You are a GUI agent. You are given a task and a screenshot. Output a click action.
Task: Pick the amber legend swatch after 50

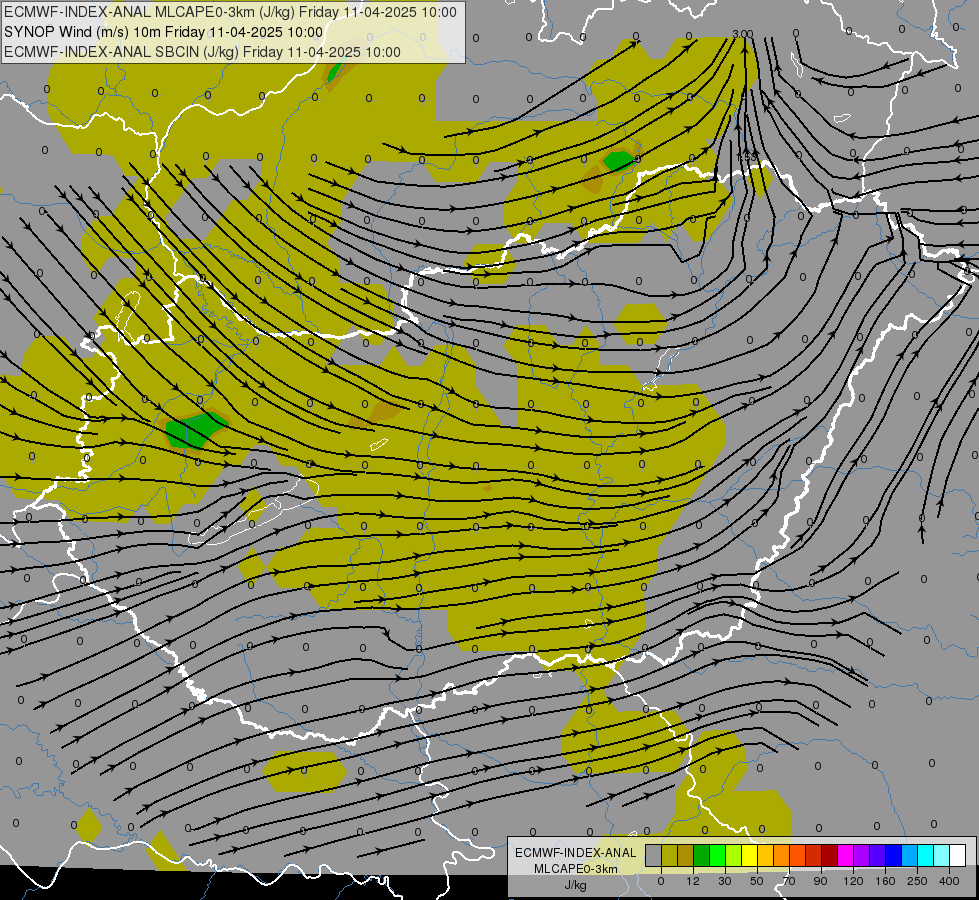click(x=765, y=855)
